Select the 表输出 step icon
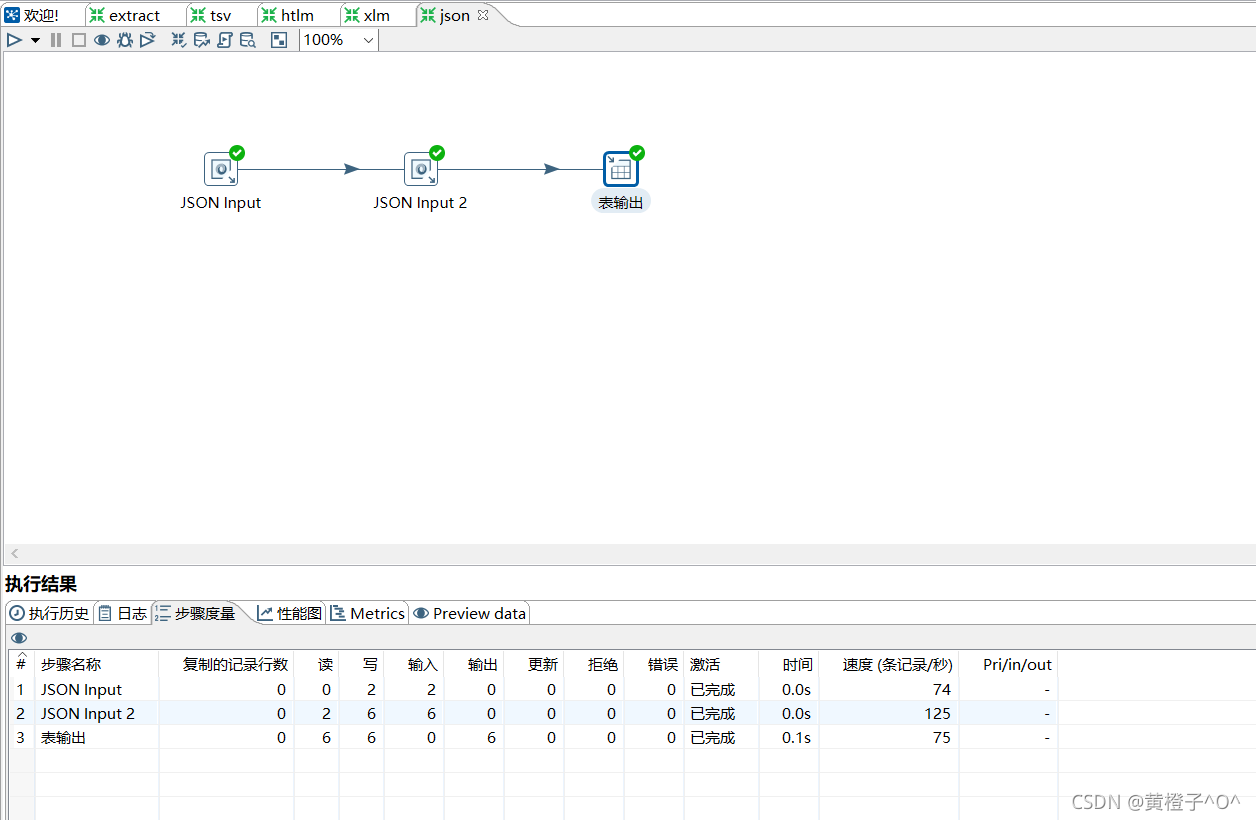This screenshot has width=1256, height=820. (x=621, y=169)
